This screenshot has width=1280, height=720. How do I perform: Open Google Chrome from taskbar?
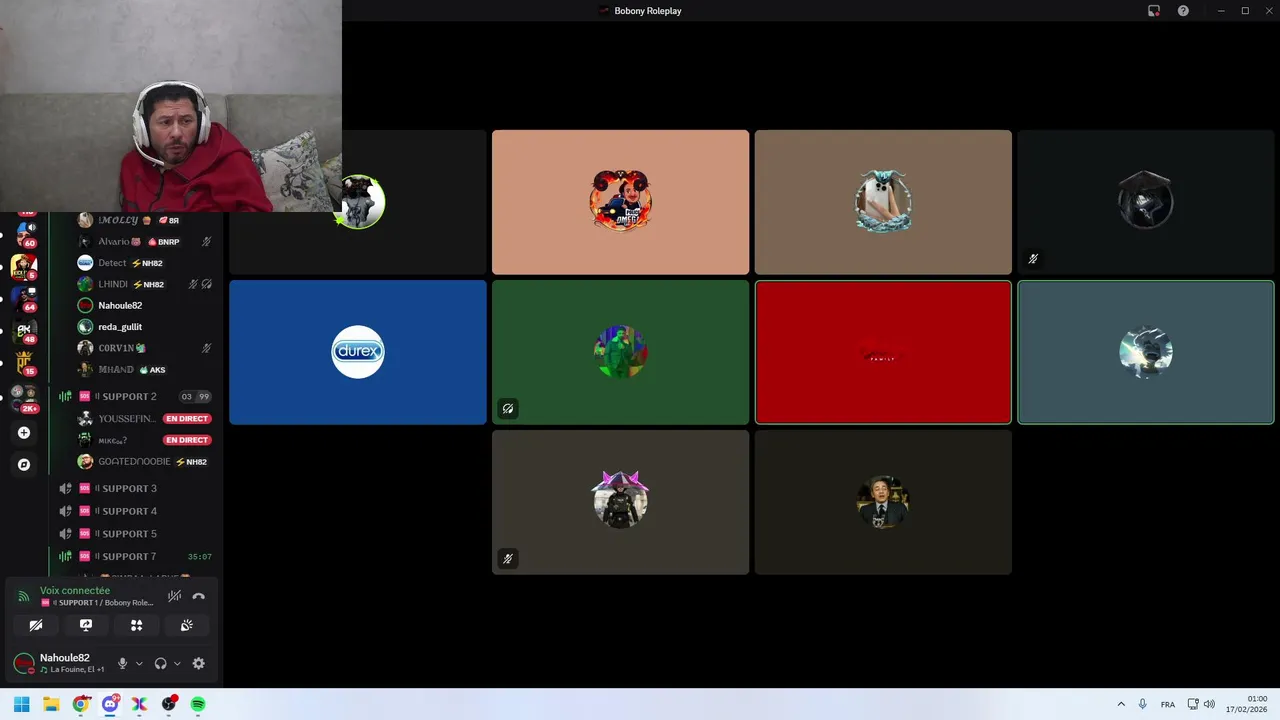tap(81, 704)
